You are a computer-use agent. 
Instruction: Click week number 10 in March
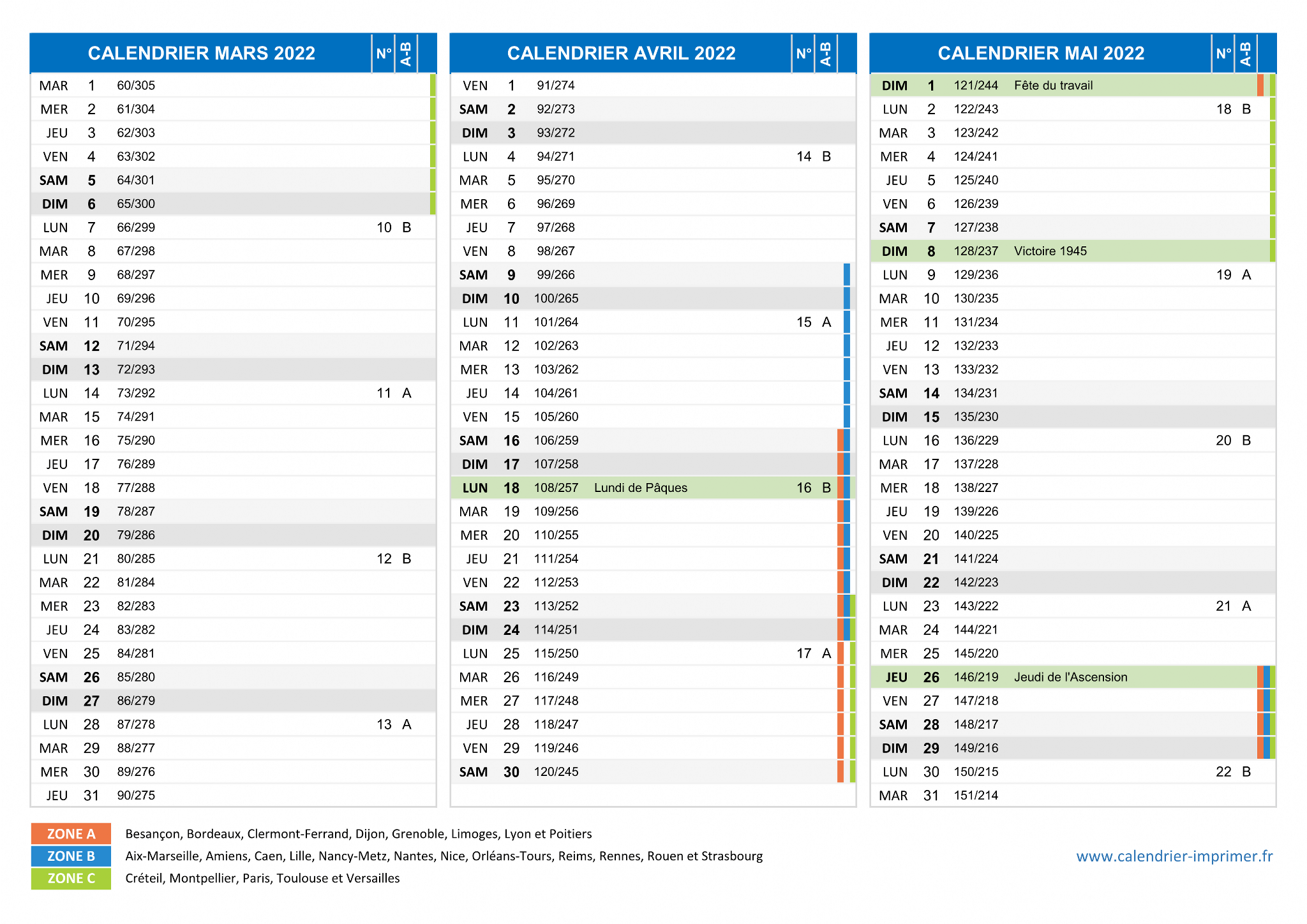coord(384,227)
